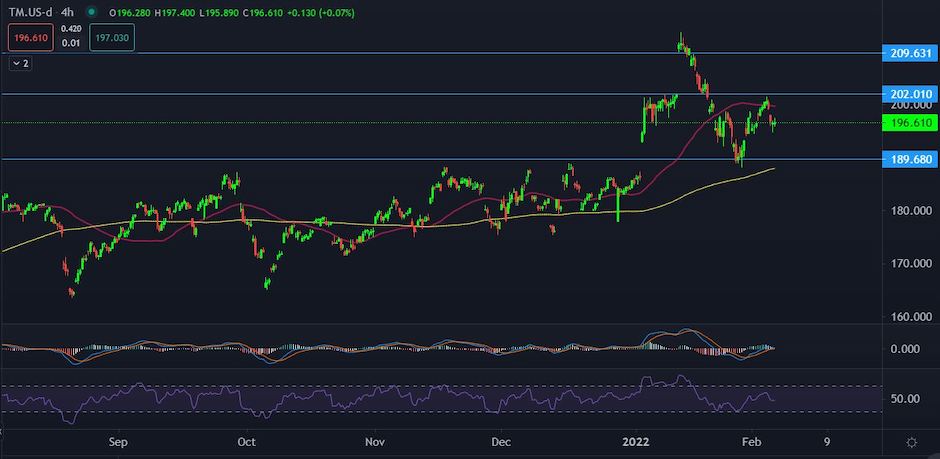This screenshot has height=459, width=940.
Task: Click the Nov label on time axis
Action: [374, 440]
